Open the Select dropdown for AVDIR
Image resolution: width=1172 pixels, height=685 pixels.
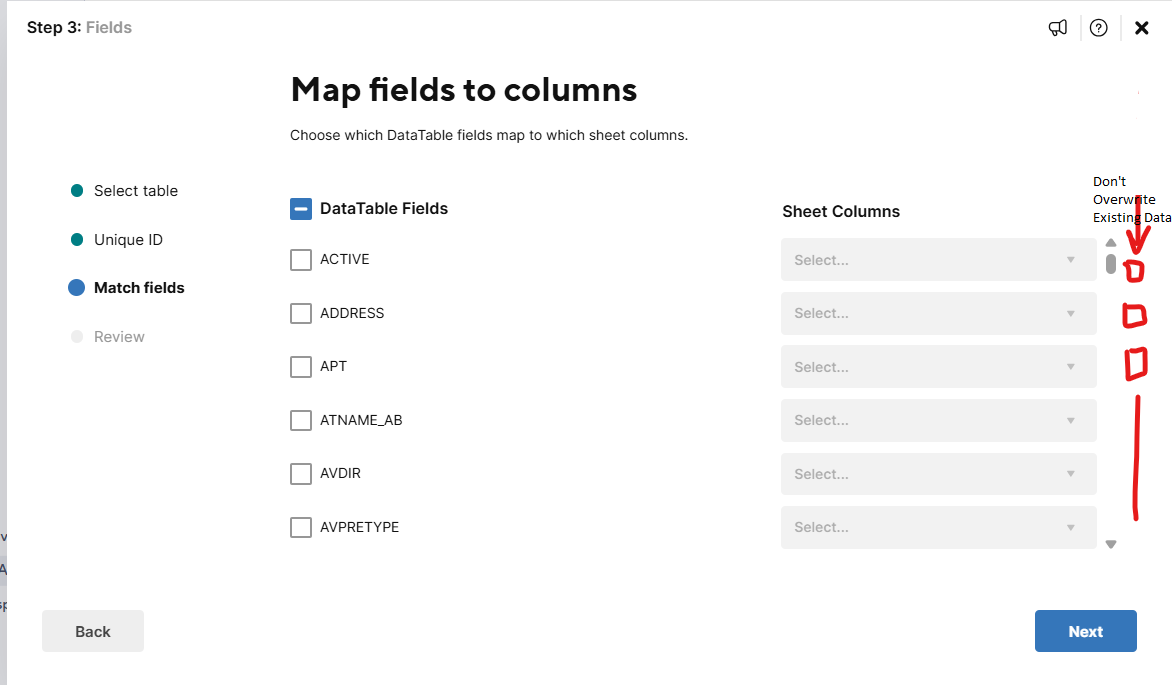939,474
